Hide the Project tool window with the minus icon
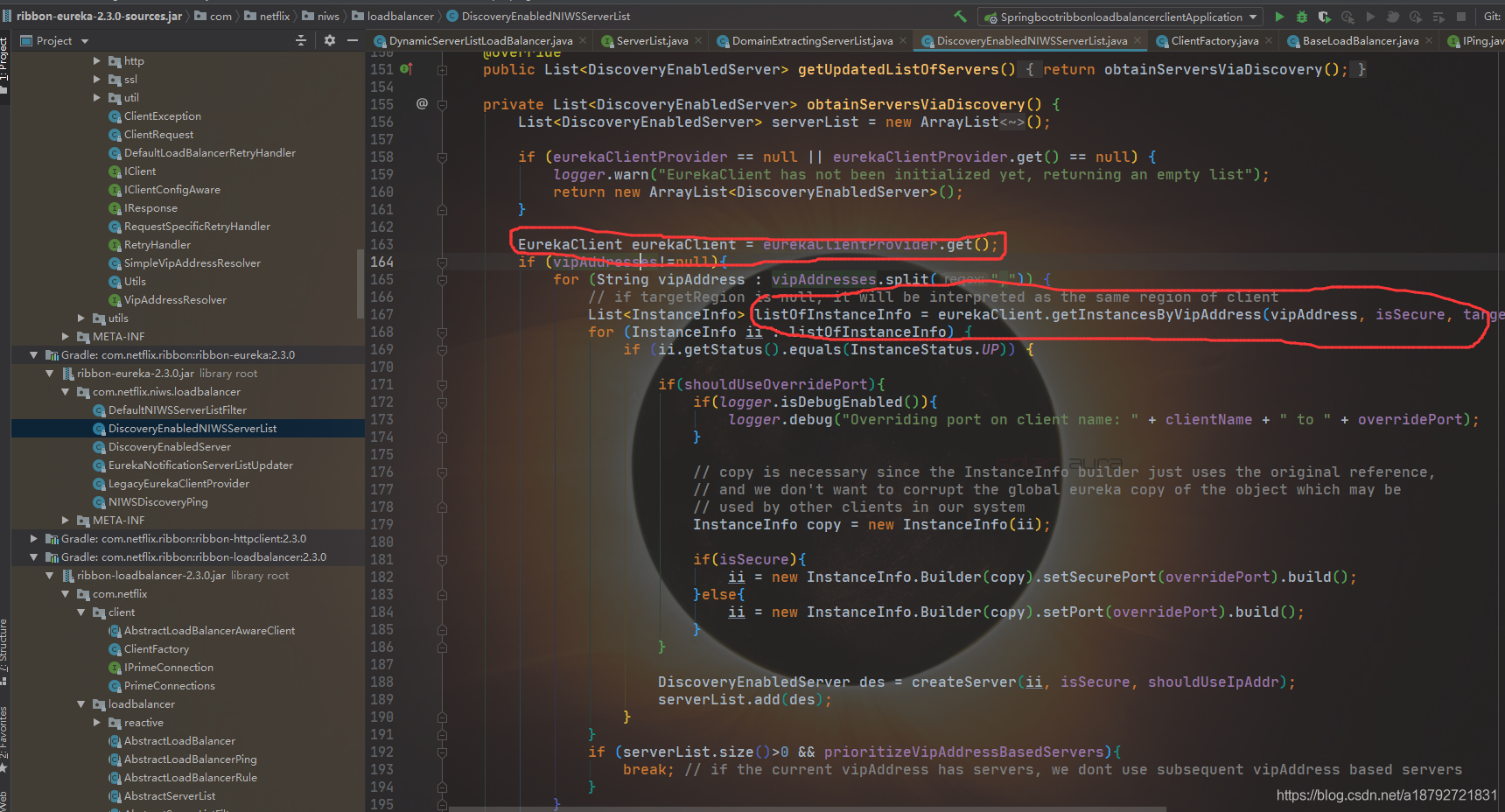 (353, 40)
